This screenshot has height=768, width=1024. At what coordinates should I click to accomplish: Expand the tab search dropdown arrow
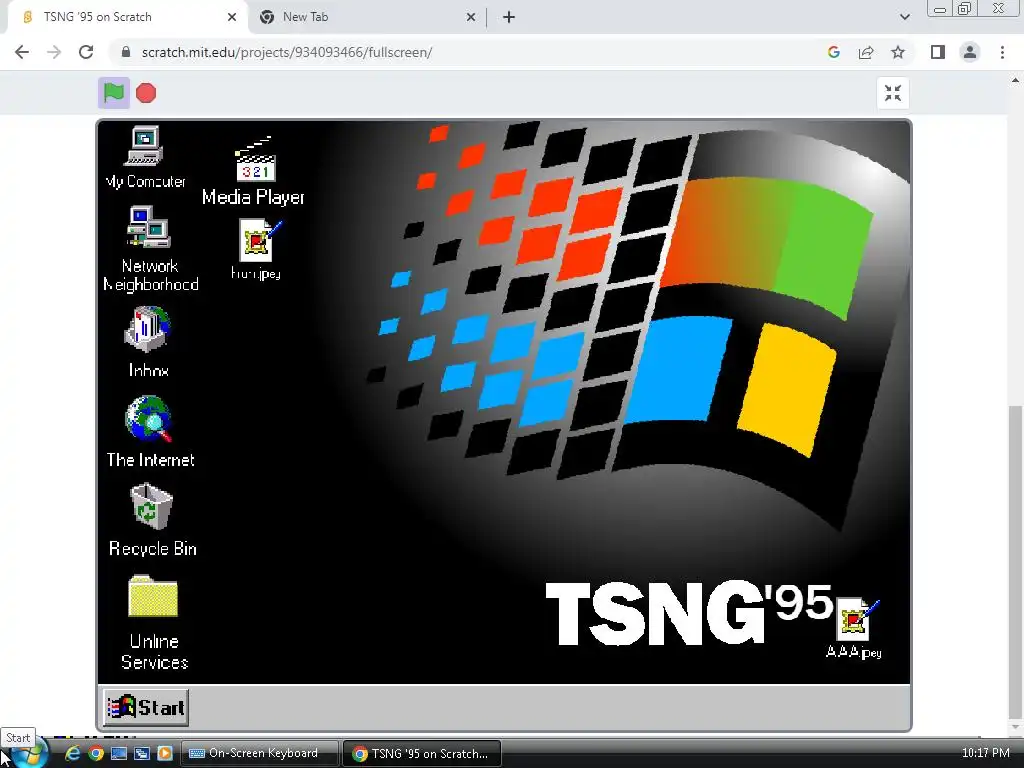point(904,17)
